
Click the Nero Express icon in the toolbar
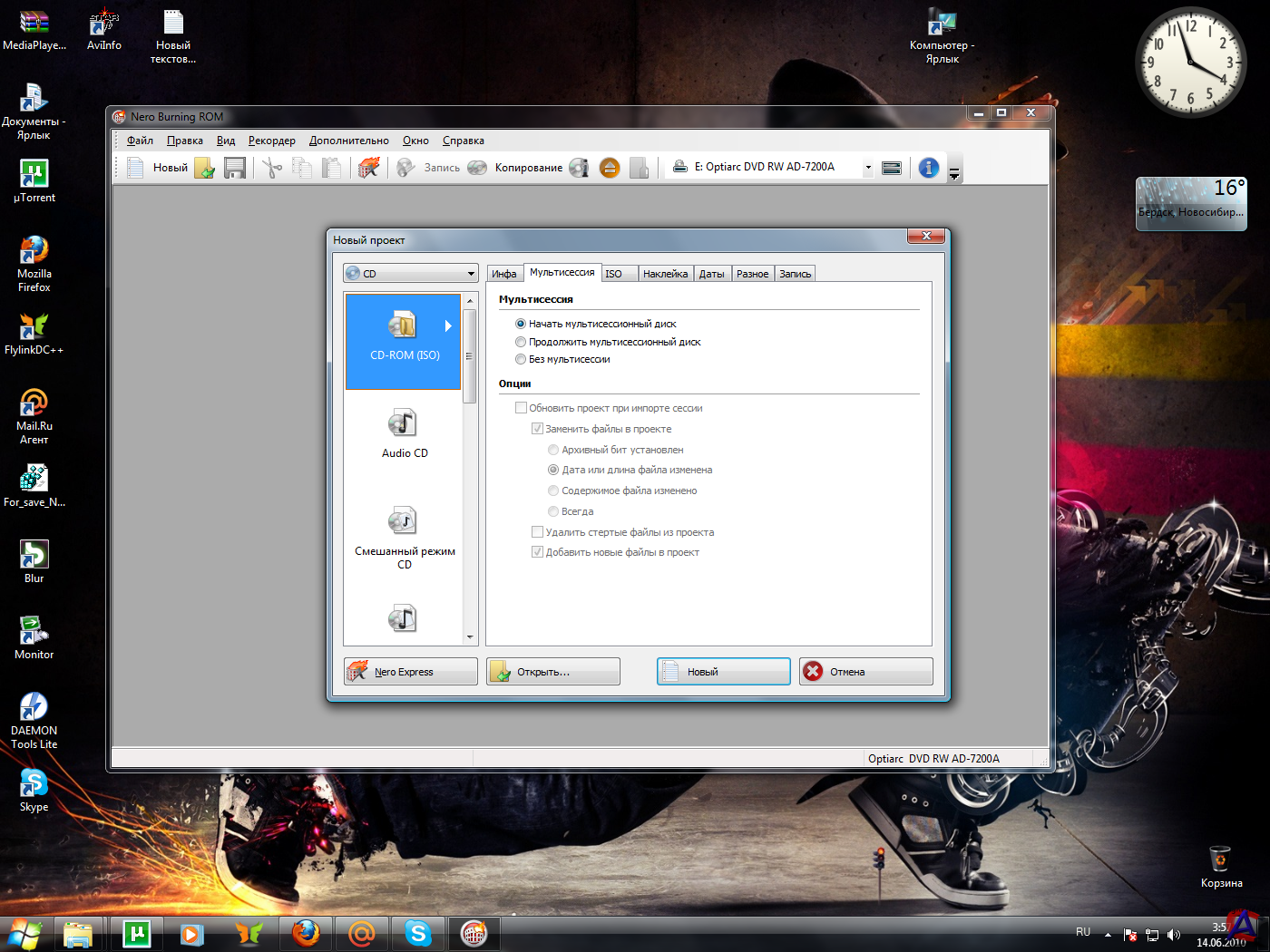pos(368,168)
